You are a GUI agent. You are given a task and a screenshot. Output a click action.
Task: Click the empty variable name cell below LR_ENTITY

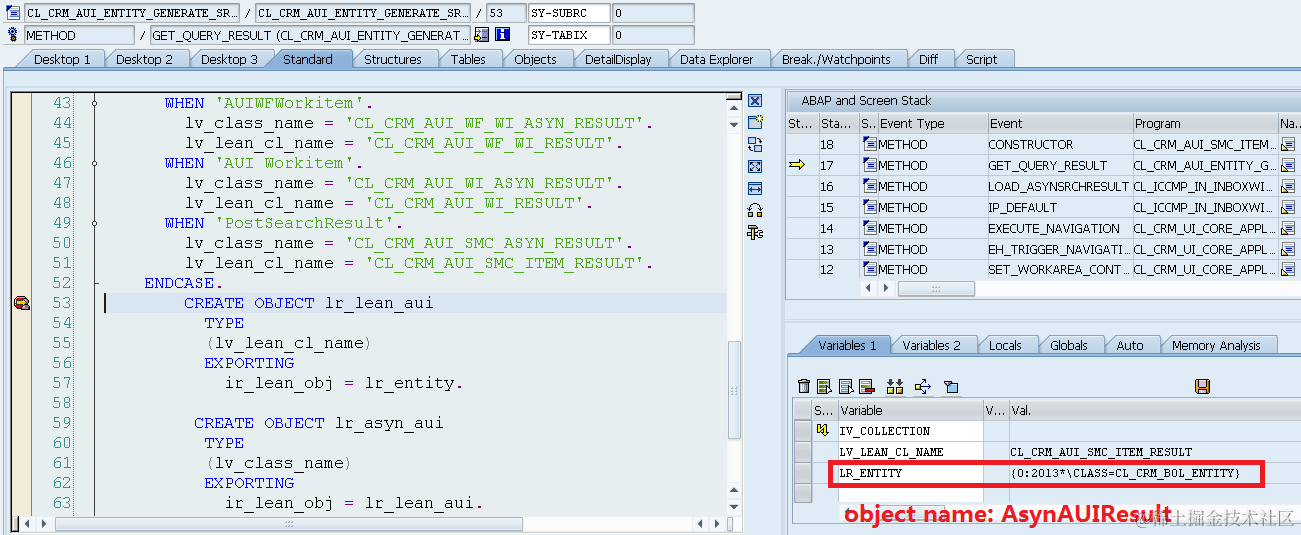tap(910, 494)
